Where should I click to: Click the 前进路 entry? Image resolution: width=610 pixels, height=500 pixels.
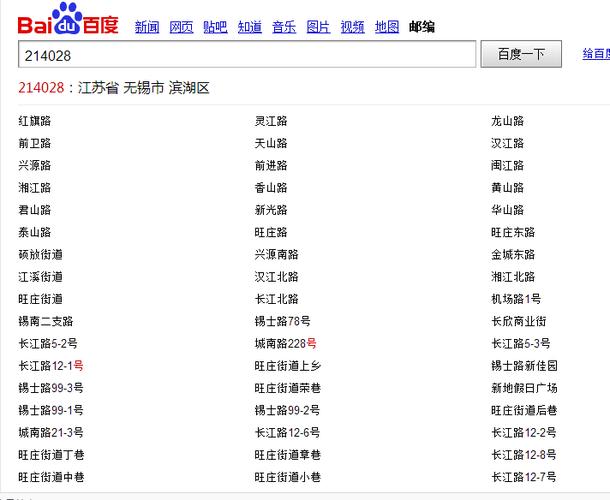[x=271, y=165]
